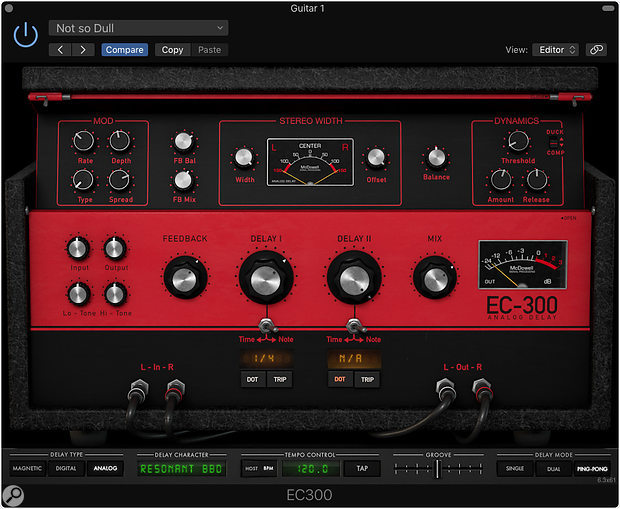Image resolution: width=620 pixels, height=509 pixels.
Task: Click the Copy button
Action: click(172, 50)
